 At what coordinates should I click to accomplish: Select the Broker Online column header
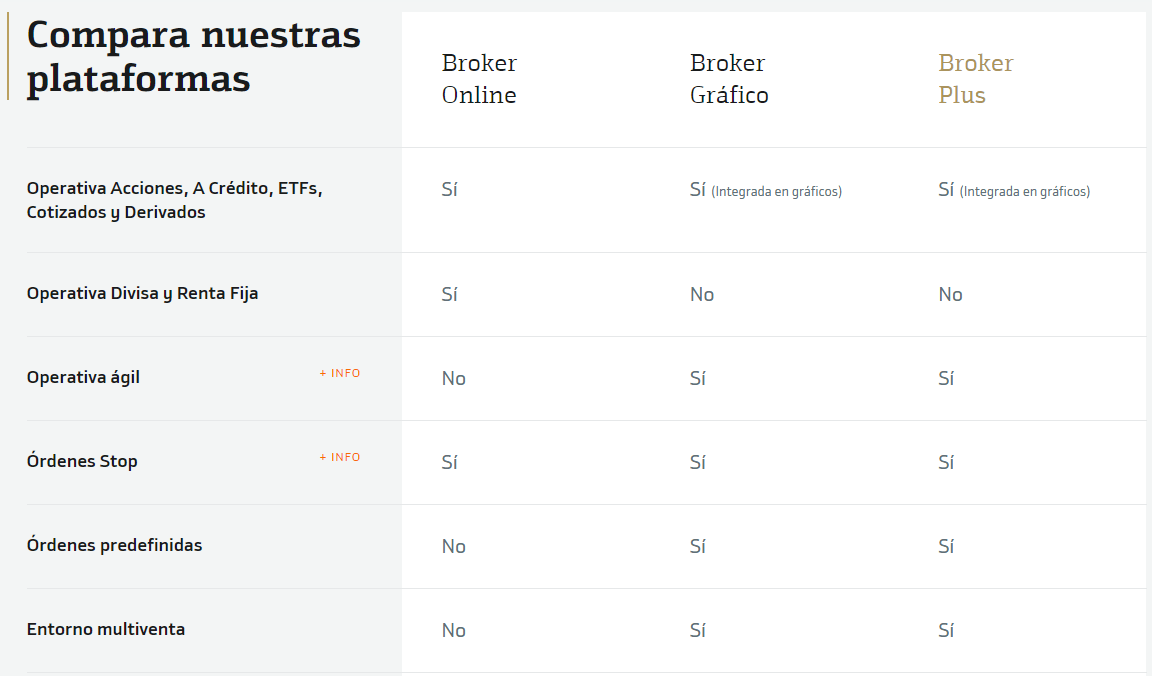point(478,79)
